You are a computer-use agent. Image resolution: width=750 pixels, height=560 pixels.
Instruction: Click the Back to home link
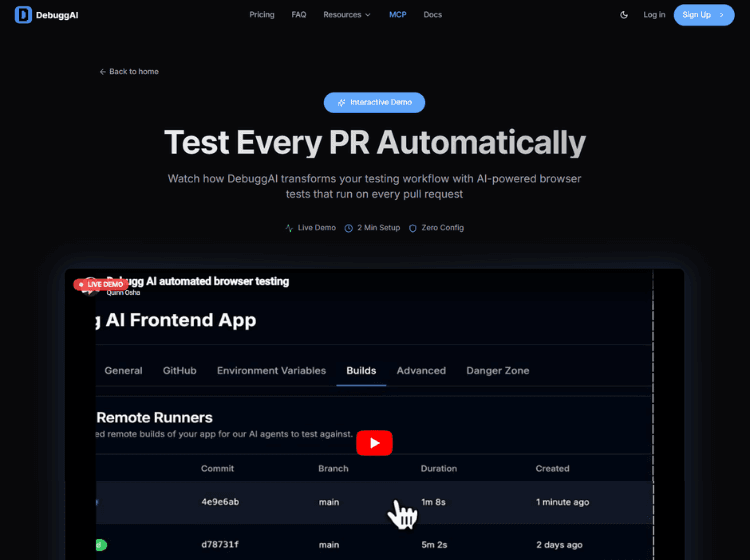(129, 72)
